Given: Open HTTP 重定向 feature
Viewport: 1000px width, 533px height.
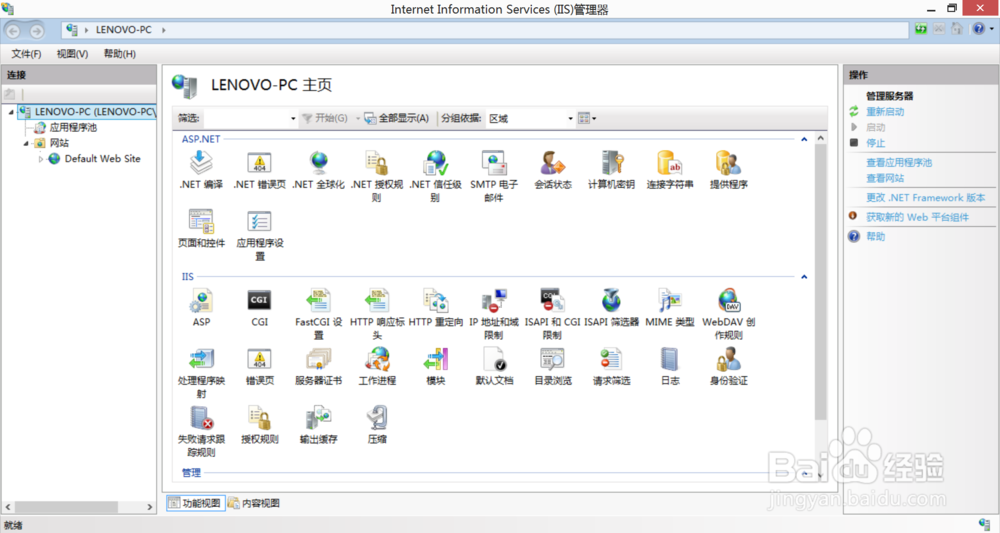Looking at the screenshot, I should [x=436, y=307].
